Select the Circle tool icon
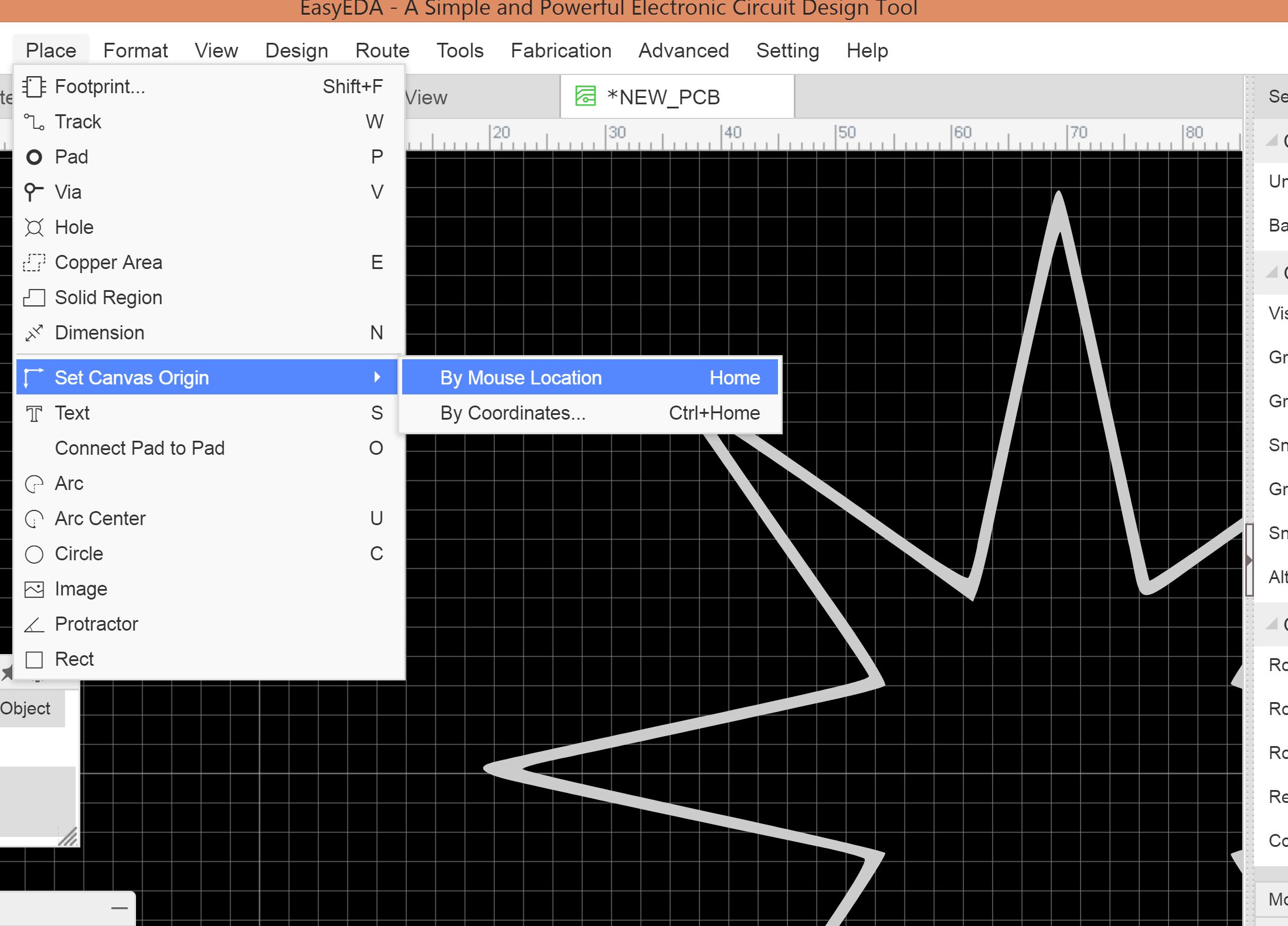 point(34,554)
